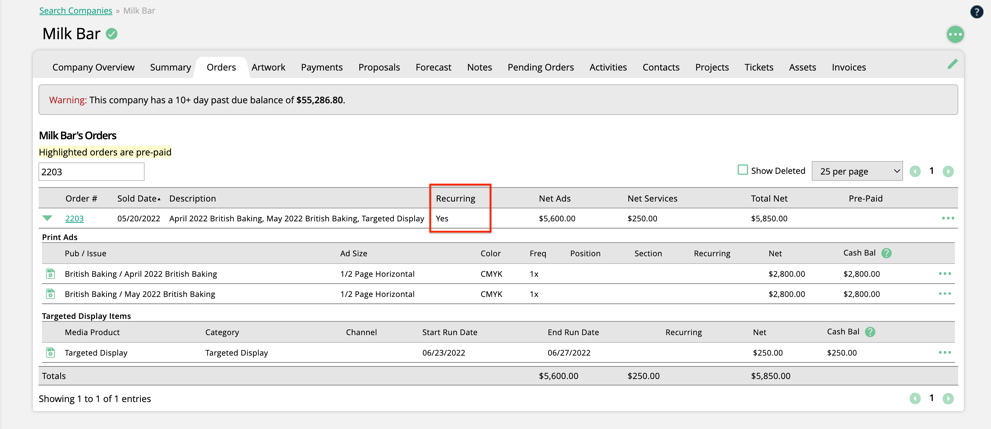Switch to Summary tab
The height and width of the screenshot is (429, 991).
pyautogui.click(x=171, y=67)
